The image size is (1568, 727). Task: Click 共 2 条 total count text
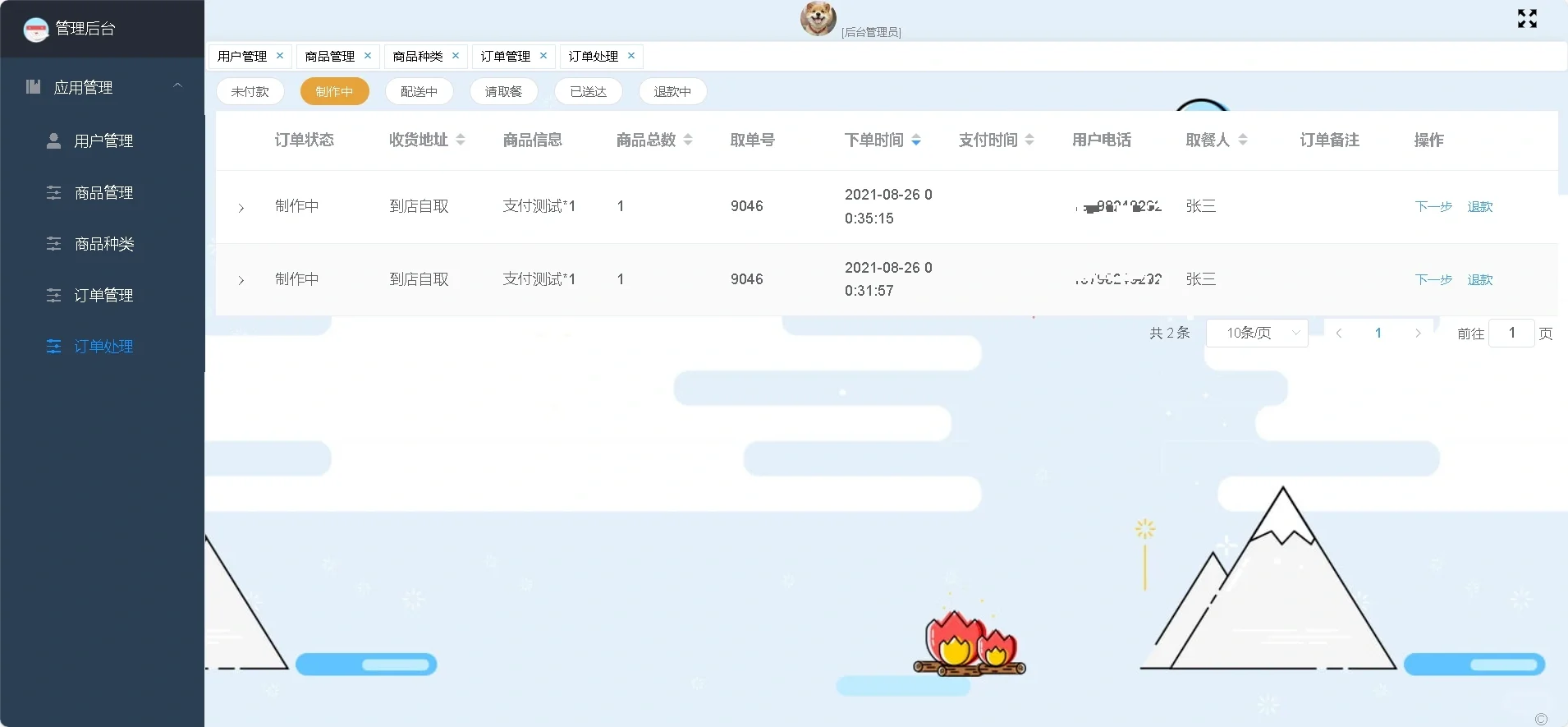point(1169,333)
